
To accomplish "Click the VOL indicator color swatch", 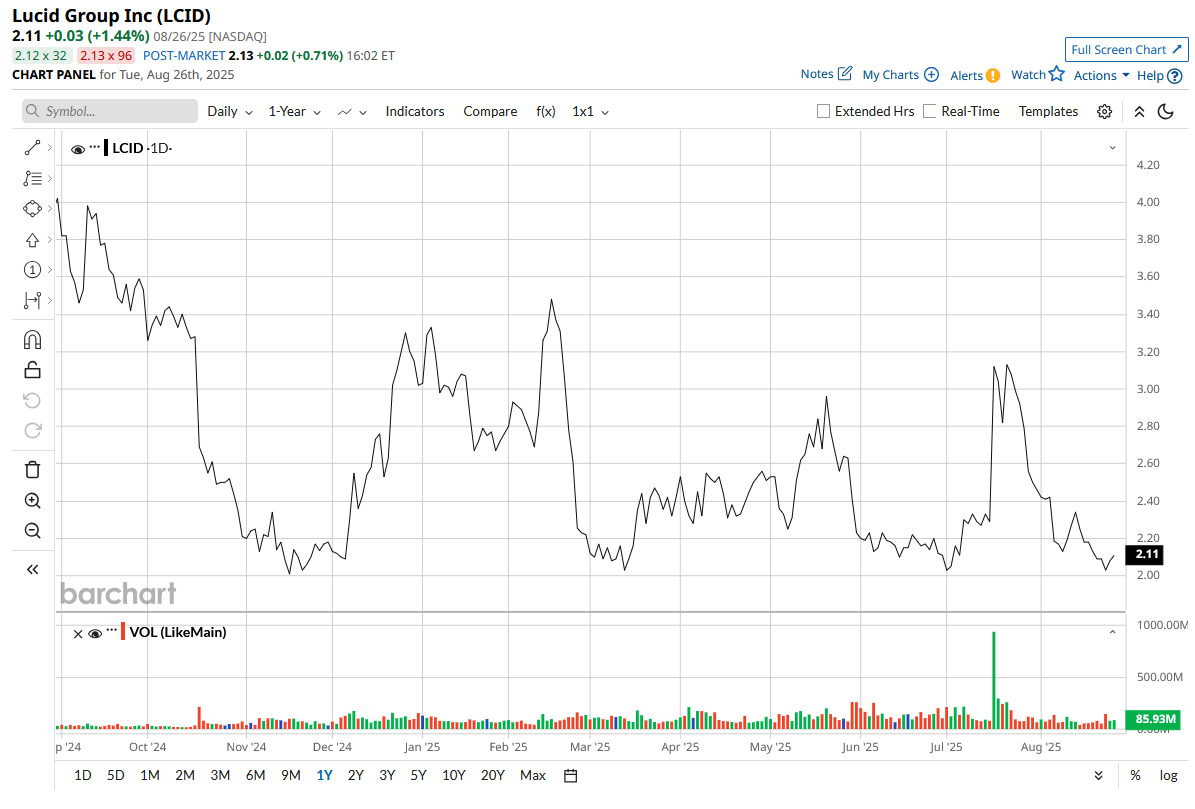I will point(123,632).
